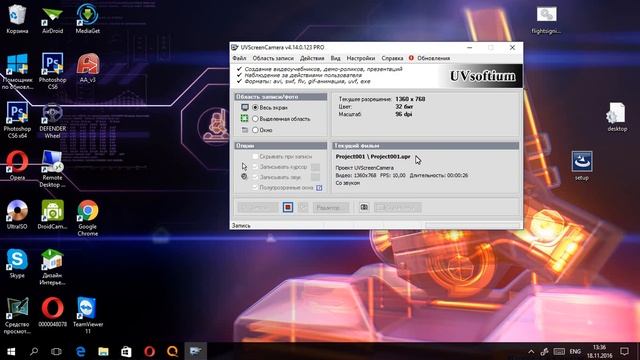
Task: Select the desktop settings file icon
Action: click(x=616, y=117)
